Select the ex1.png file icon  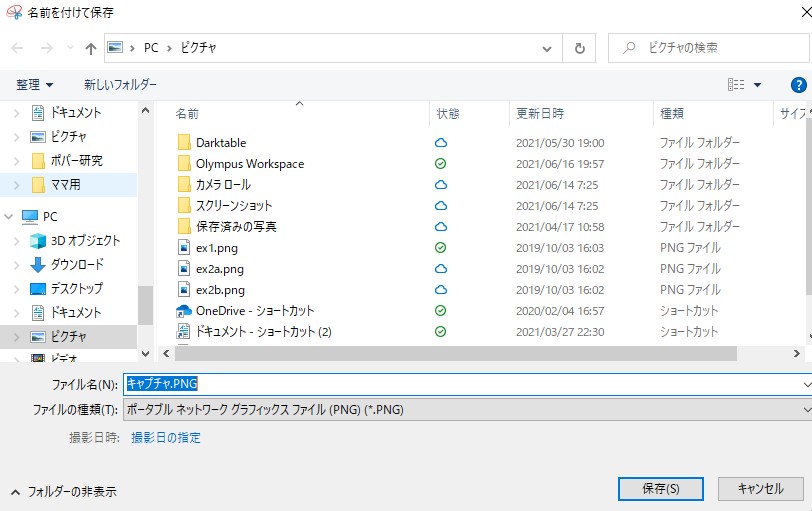(184, 247)
